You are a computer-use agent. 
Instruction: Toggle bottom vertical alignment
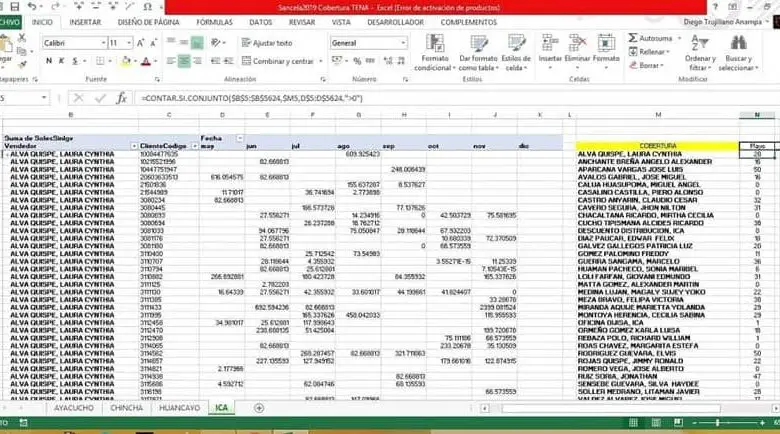tap(197, 43)
